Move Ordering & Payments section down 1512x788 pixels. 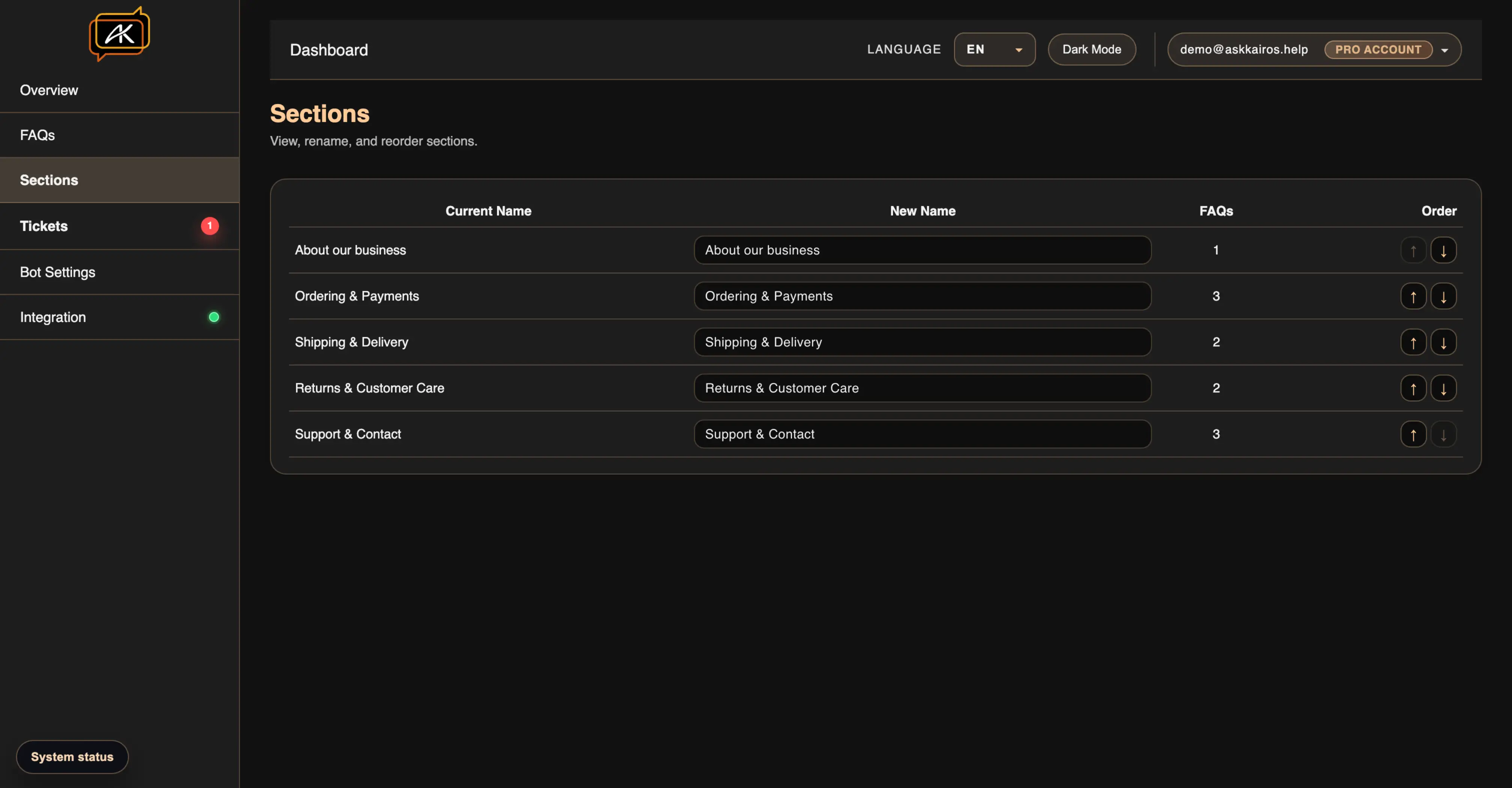(1443, 296)
